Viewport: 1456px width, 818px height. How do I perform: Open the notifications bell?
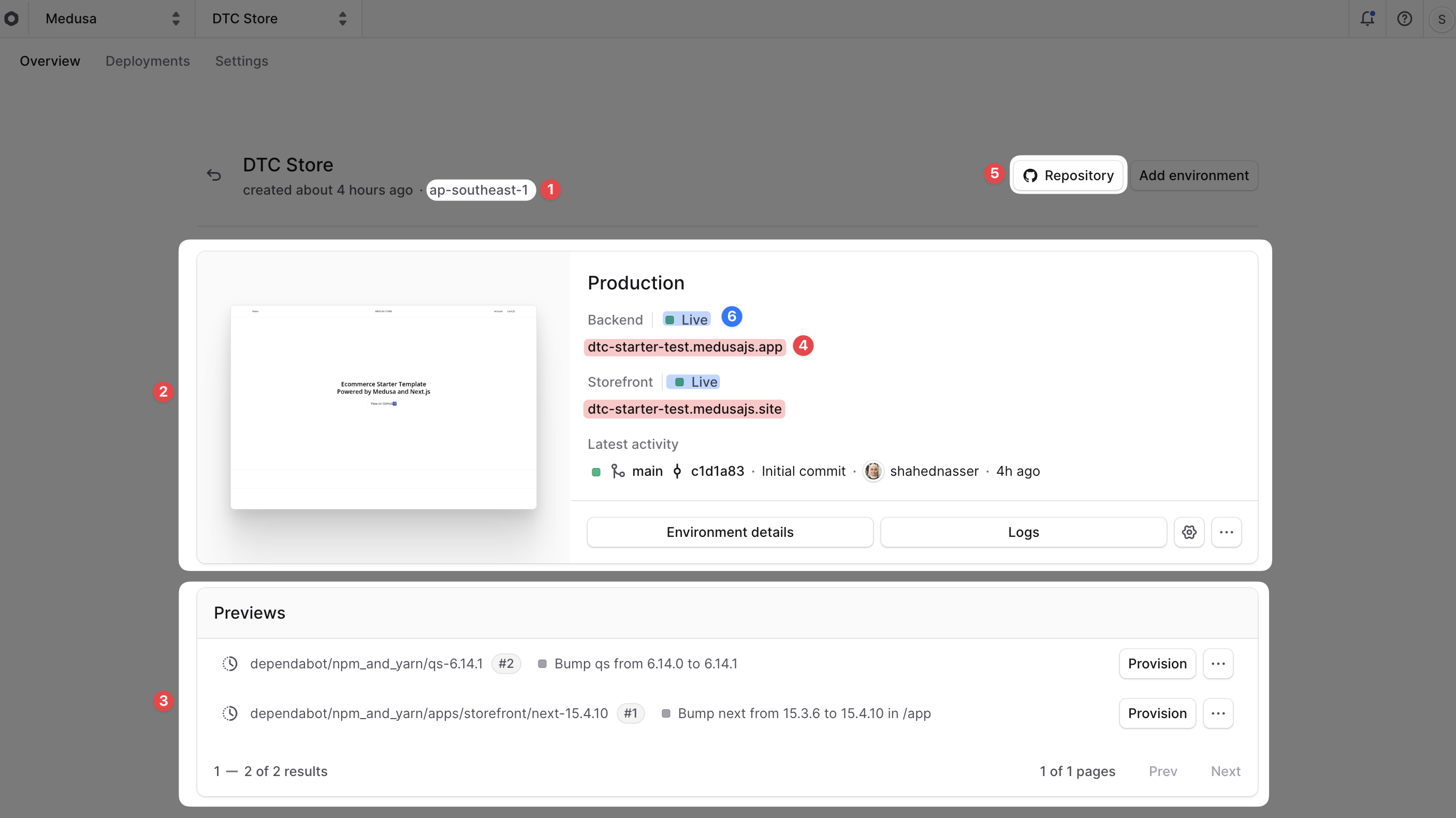tap(1367, 19)
